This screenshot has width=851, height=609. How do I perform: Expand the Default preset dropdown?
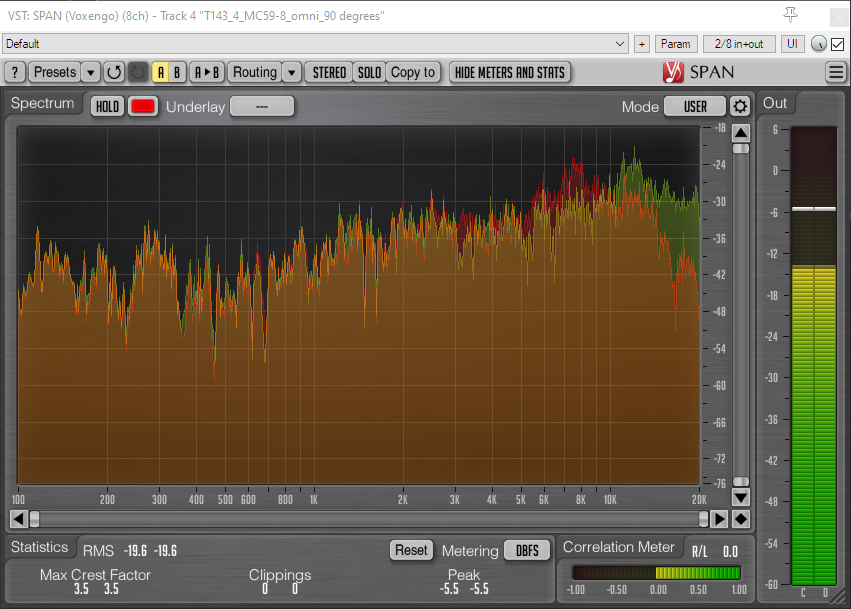(620, 44)
